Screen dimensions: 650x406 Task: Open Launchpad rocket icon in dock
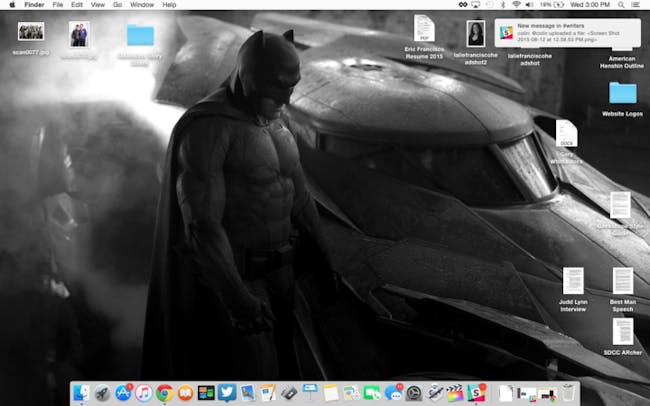(x=102, y=393)
